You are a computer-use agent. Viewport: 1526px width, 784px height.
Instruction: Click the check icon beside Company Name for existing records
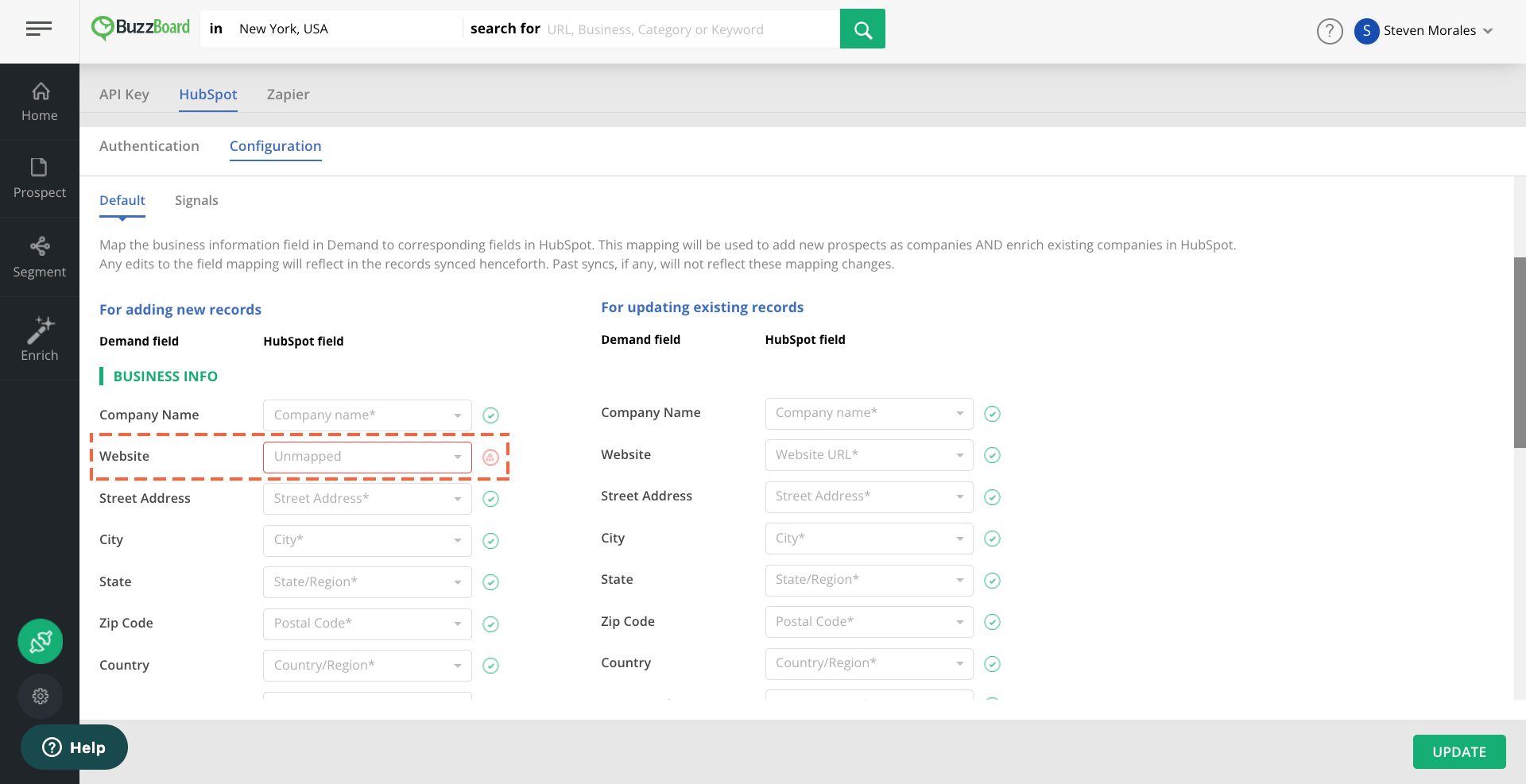point(993,414)
